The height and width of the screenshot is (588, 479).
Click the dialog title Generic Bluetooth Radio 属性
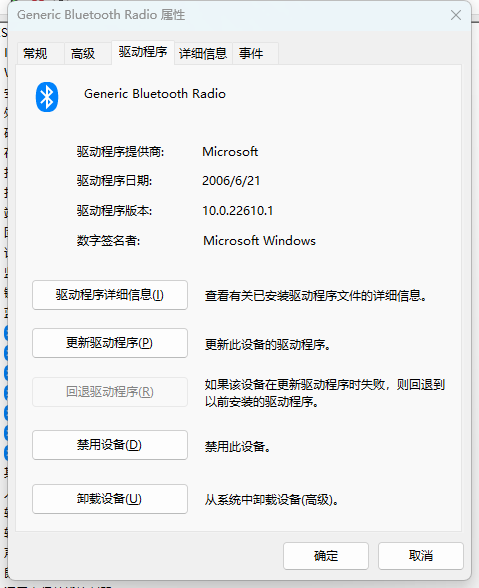[101, 15]
